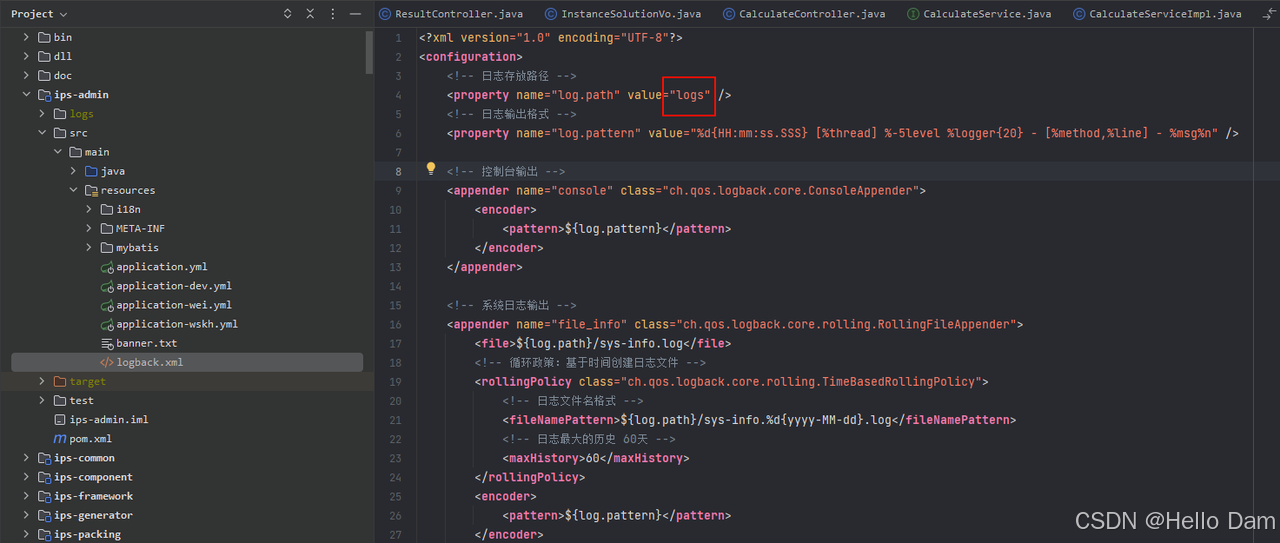
Task: Collapse the ips-admin module chevron
Action: click(x=26, y=95)
